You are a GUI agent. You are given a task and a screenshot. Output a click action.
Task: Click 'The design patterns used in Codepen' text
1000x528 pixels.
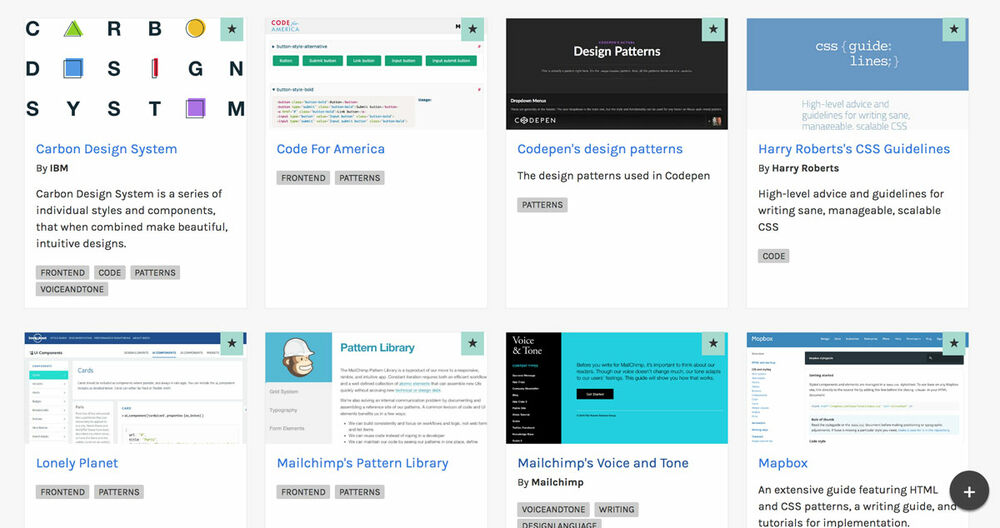[614, 176]
